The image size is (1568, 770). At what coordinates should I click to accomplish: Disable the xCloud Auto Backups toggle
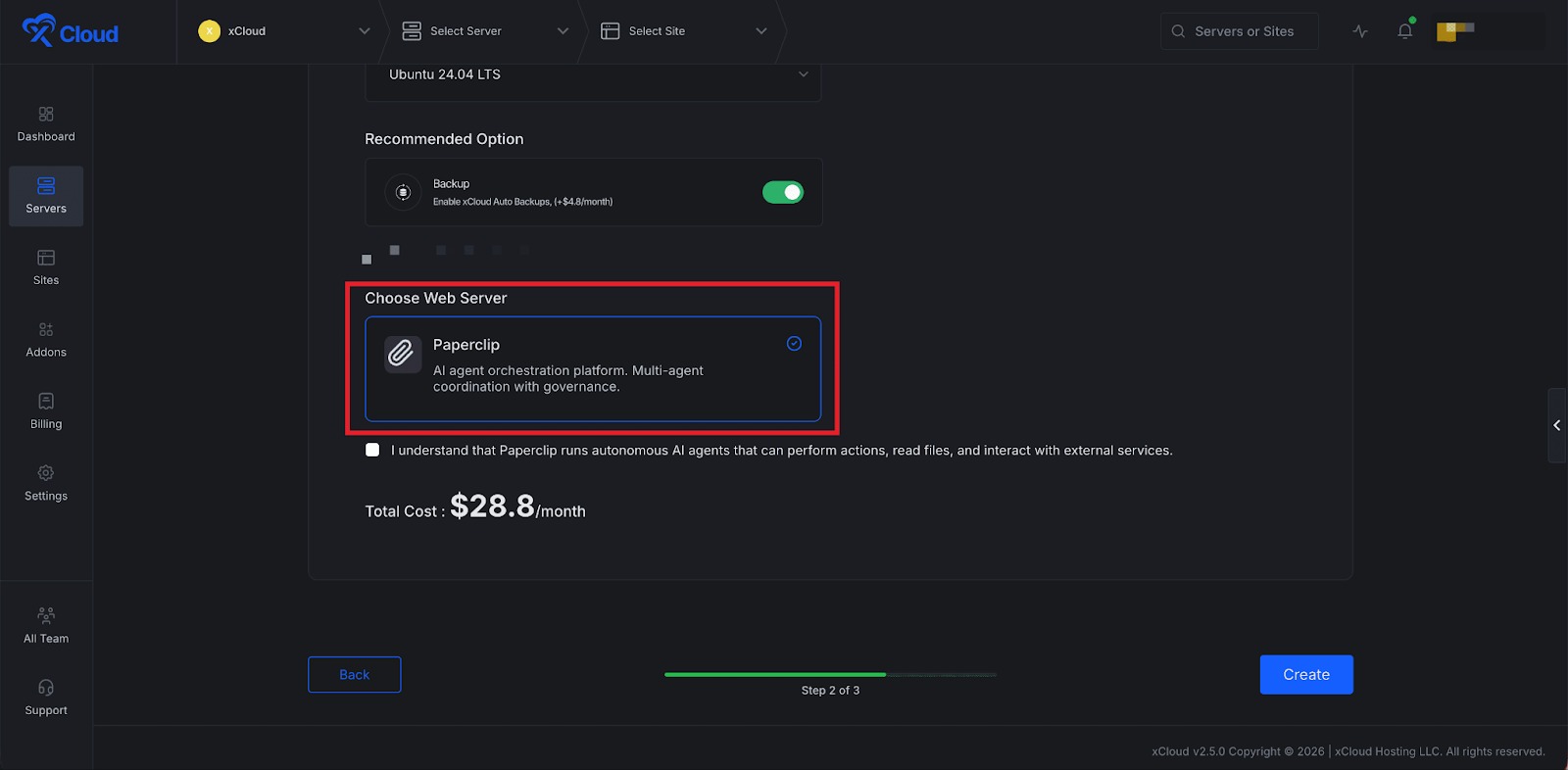(782, 192)
